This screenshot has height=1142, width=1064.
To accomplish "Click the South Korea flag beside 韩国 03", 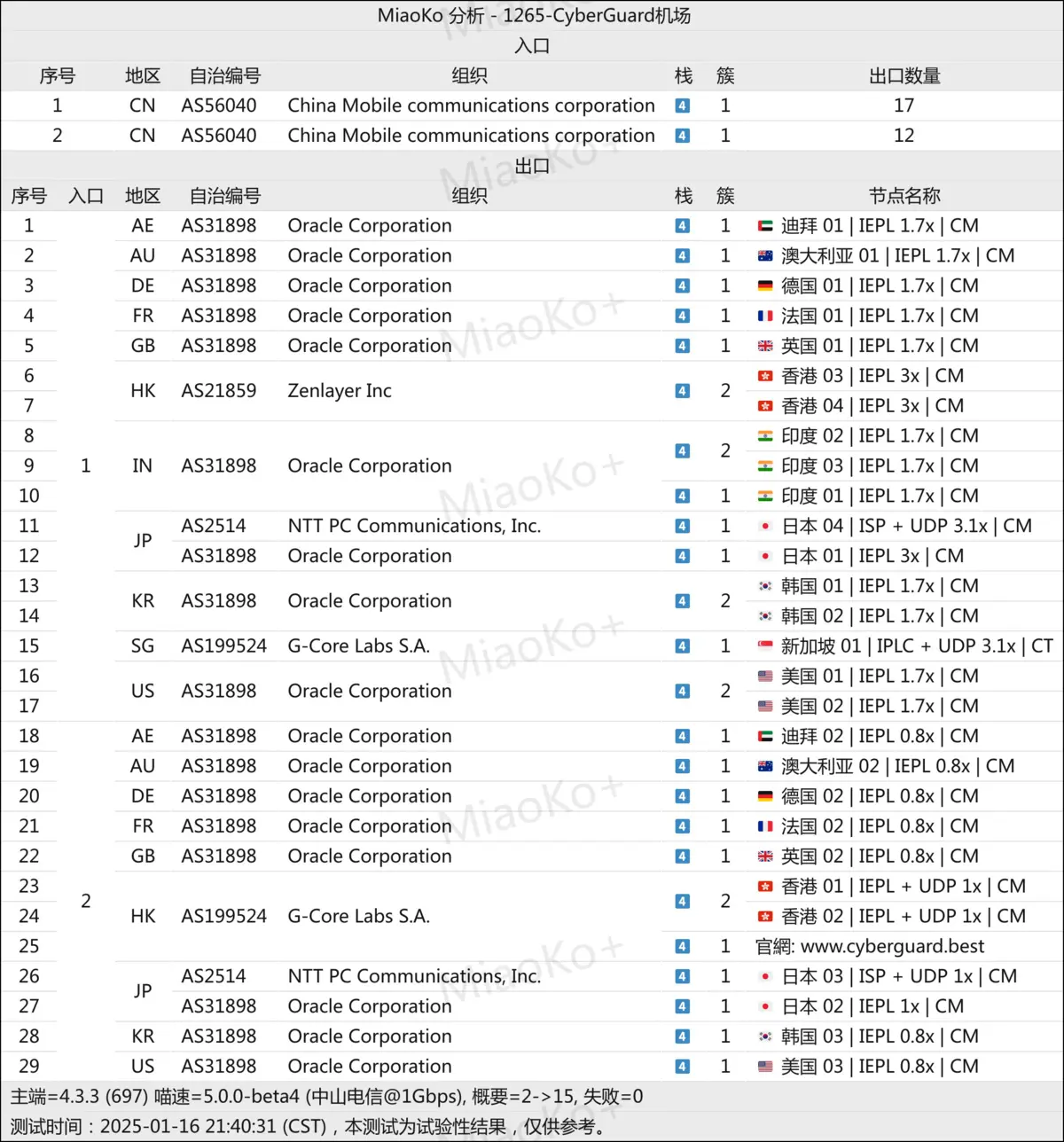I will (x=765, y=1036).
